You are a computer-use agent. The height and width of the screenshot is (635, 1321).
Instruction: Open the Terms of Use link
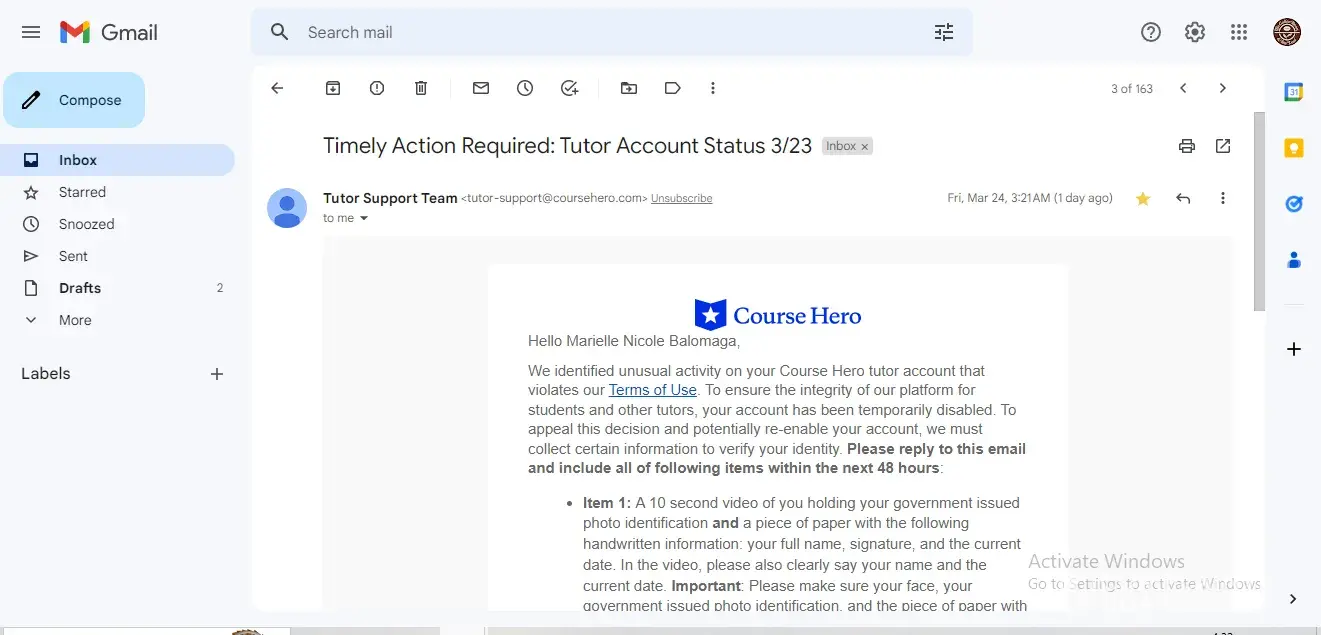652,390
